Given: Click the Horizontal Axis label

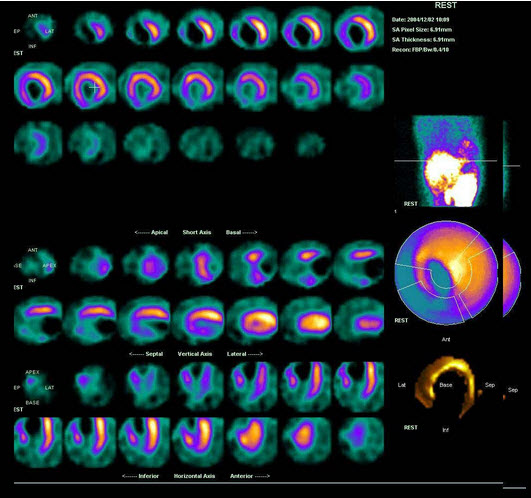Looking at the screenshot, I should click(194, 476).
